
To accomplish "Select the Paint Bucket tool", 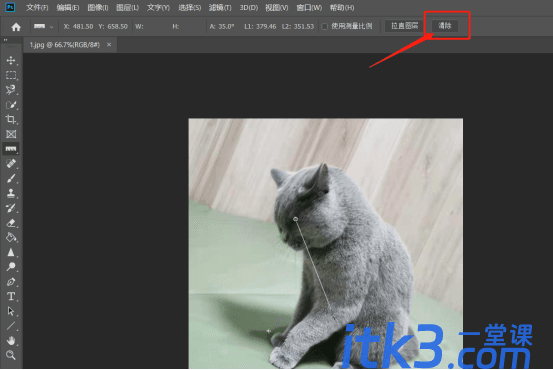I will 11,237.
